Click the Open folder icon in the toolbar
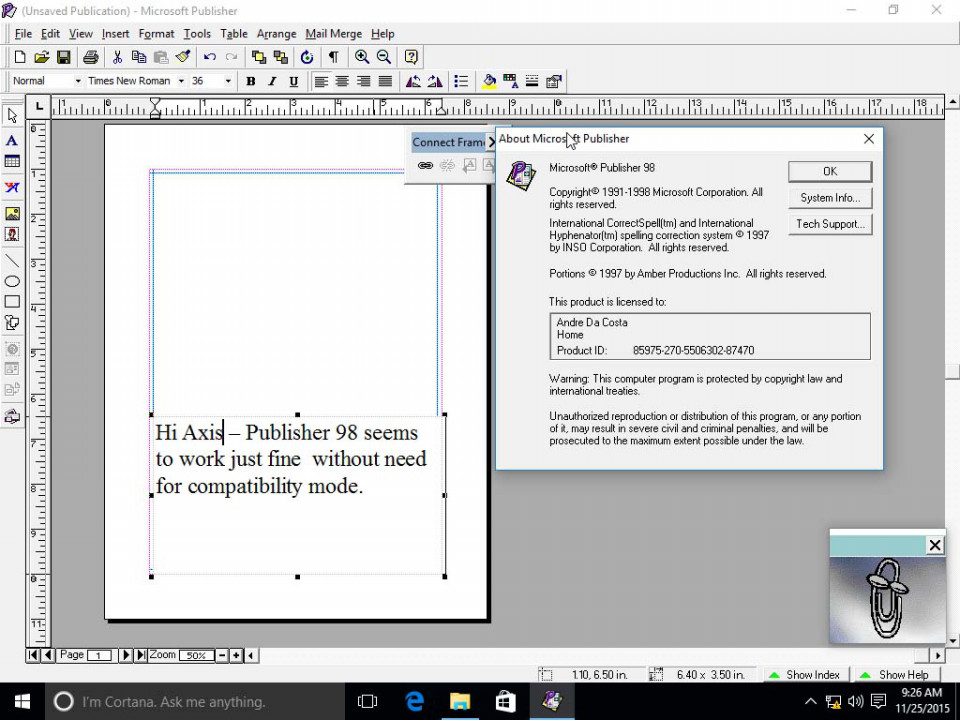 click(41, 58)
